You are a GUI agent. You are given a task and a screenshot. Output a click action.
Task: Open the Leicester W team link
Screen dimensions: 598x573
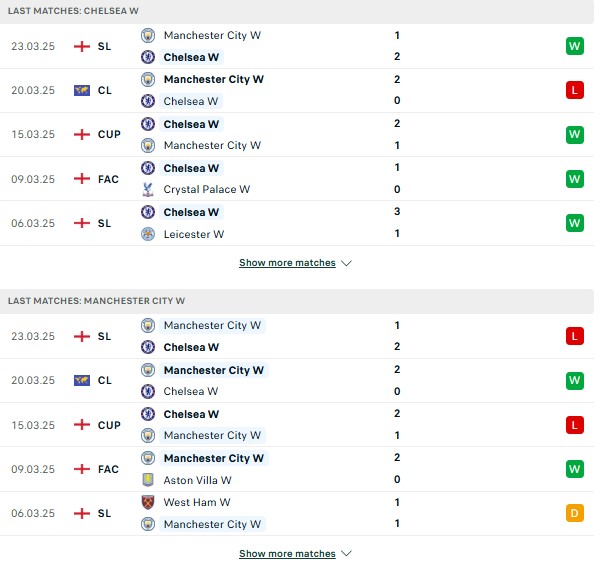194,234
